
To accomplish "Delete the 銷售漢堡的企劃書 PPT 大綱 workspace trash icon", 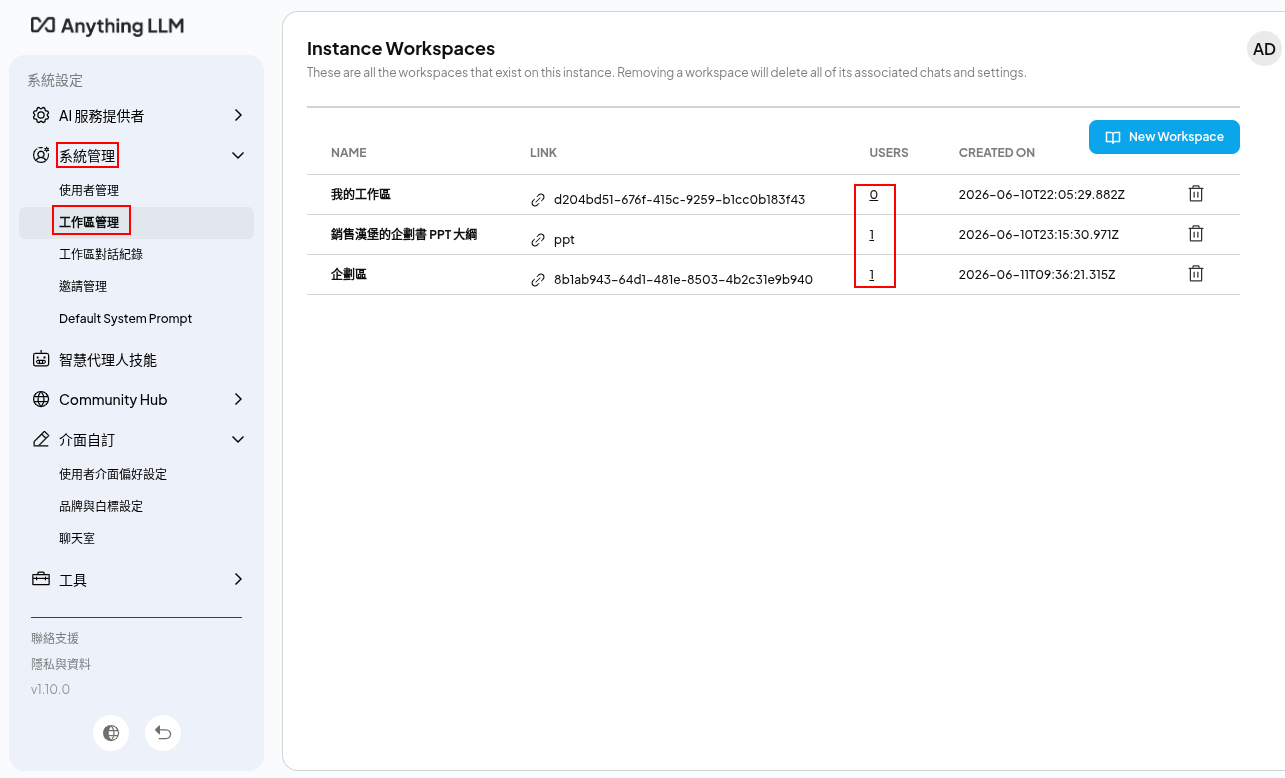I will tap(1195, 233).
